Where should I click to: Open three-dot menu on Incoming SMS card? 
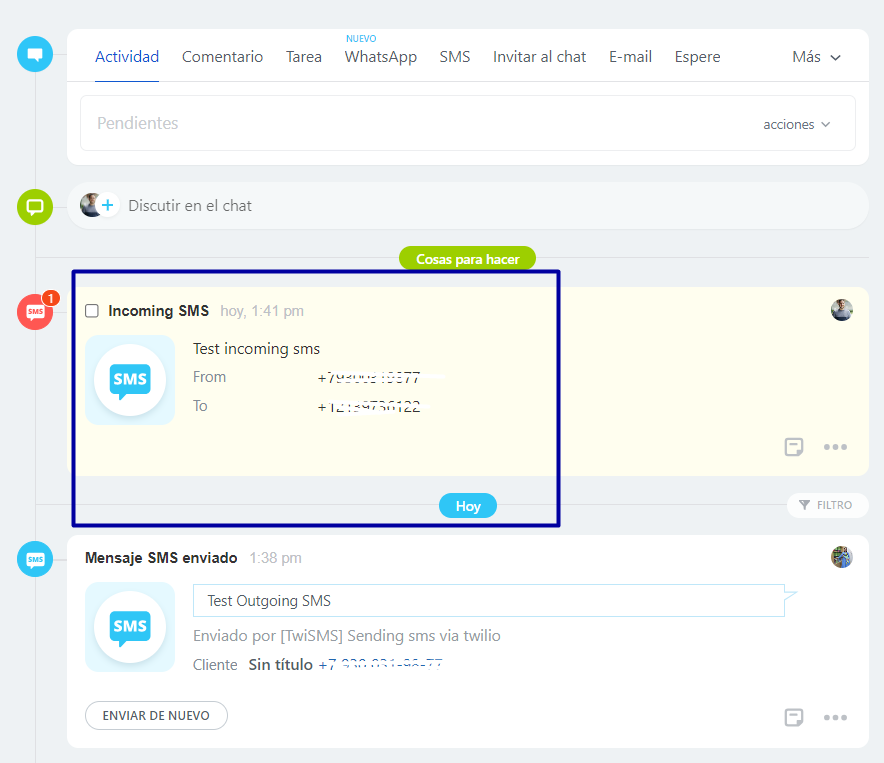click(x=835, y=447)
